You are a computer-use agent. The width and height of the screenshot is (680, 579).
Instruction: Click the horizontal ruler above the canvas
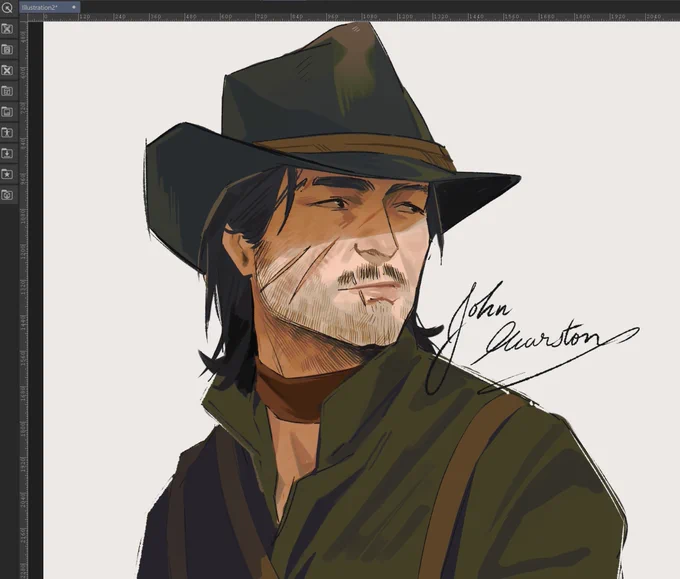click(353, 17)
